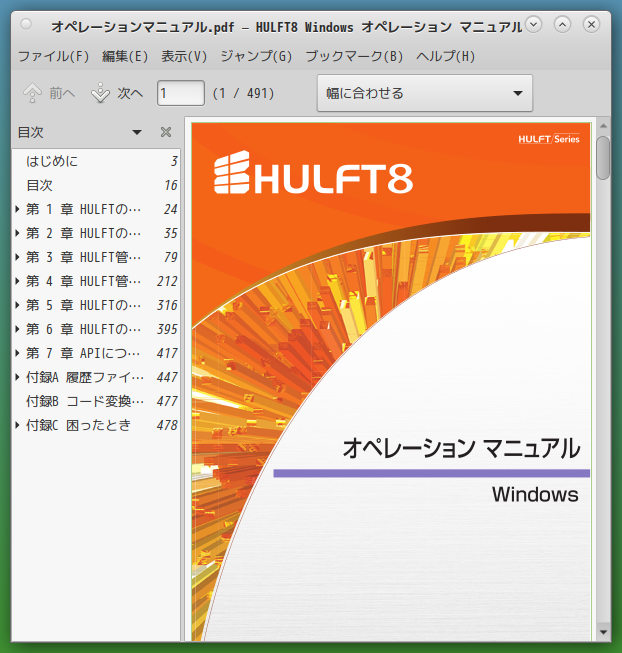Open the ジャンプ(G) menu

(x=256, y=56)
